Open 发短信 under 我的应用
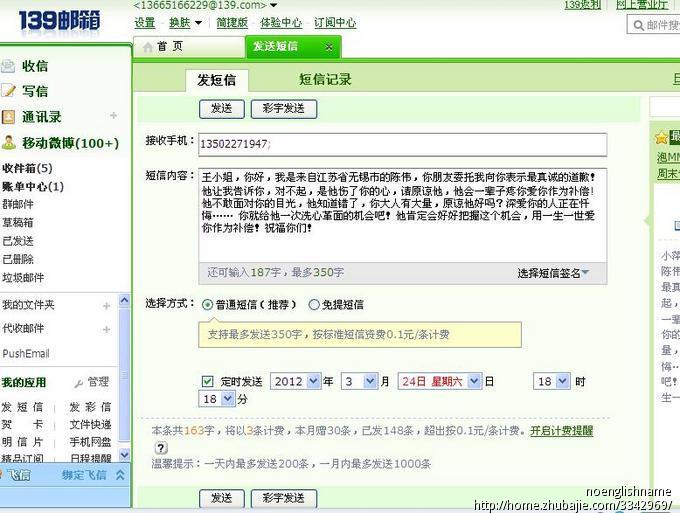 point(22,407)
